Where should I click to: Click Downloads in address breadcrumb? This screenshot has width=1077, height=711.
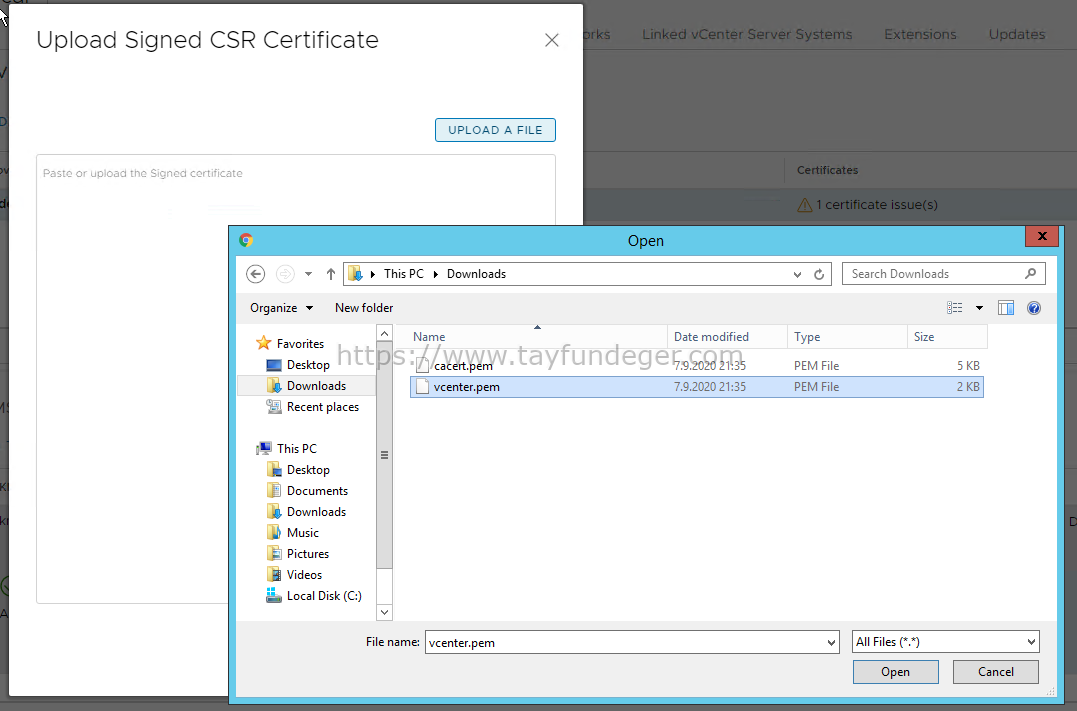point(477,274)
